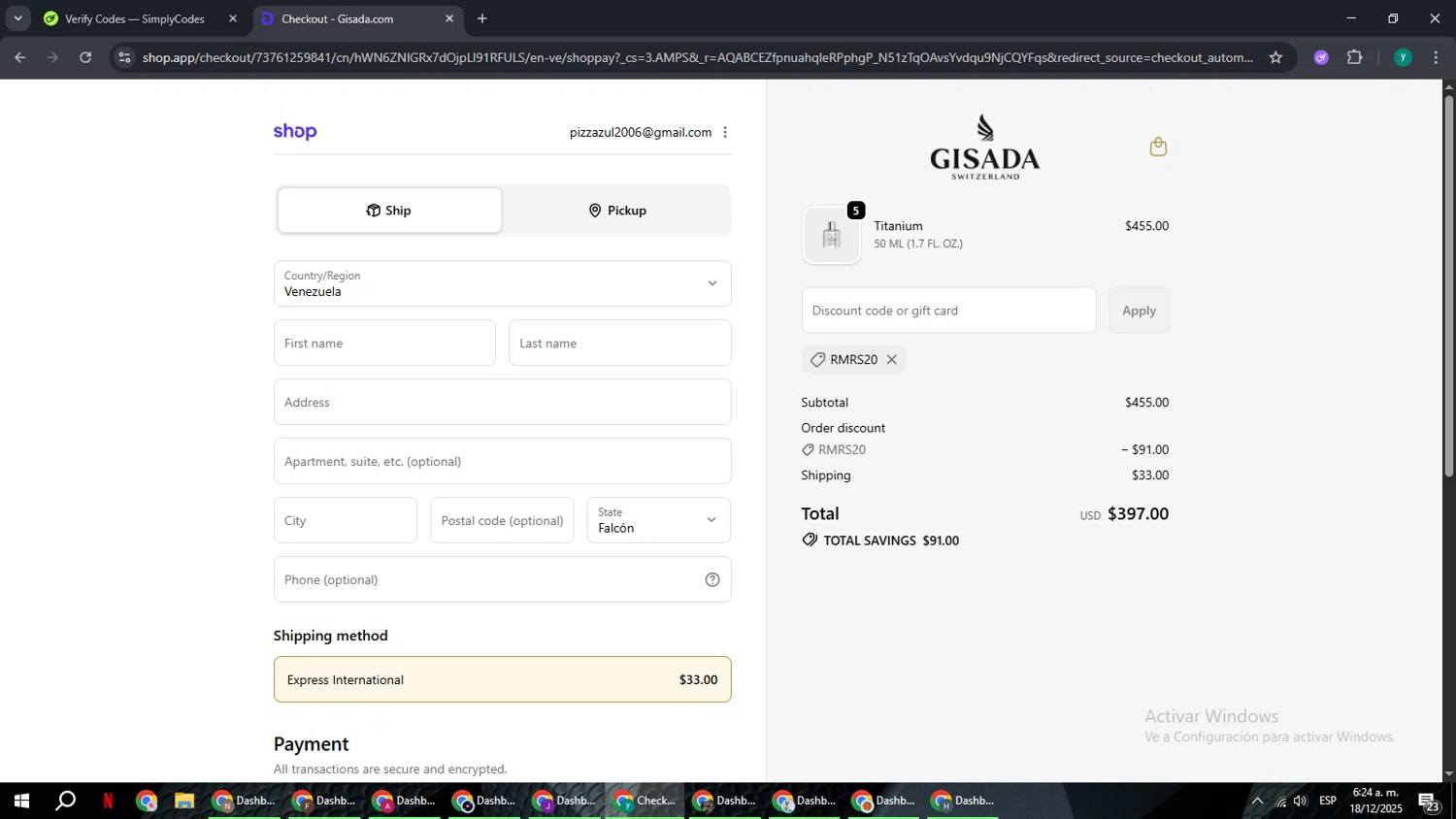1456x819 pixels.
Task: Click the page vertical scrollbar
Action: click(x=1448, y=286)
